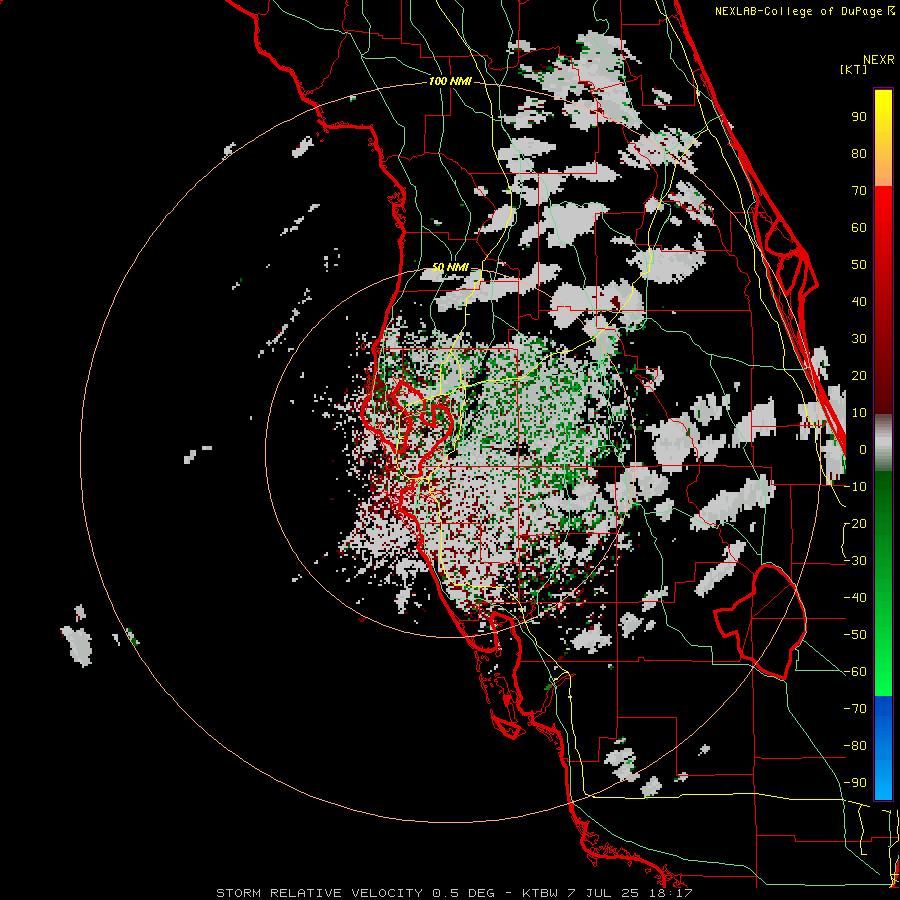900x900 pixels.
Task: Click the positive 10 scale label
Action: click(x=859, y=413)
